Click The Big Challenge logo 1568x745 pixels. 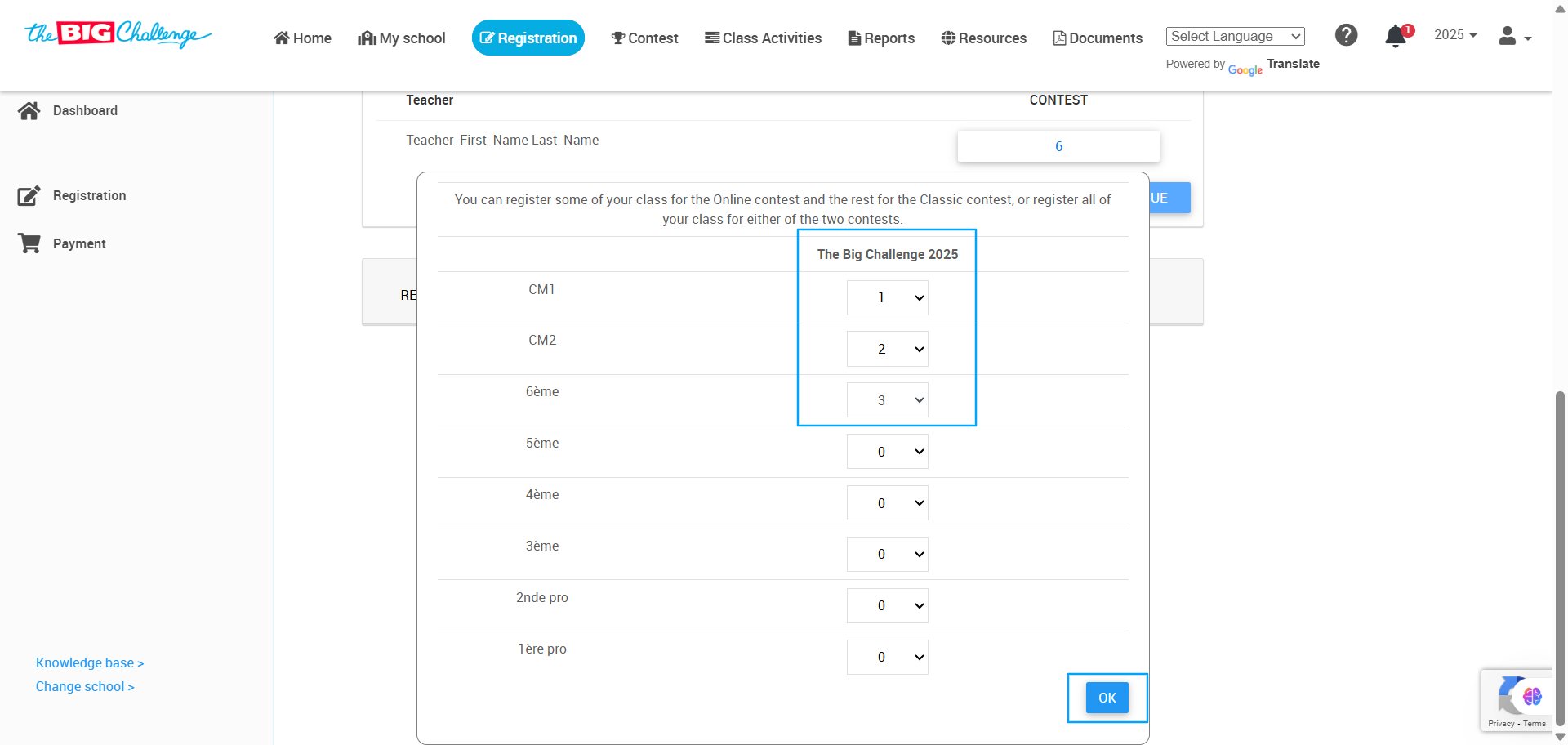[x=118, y=34]
